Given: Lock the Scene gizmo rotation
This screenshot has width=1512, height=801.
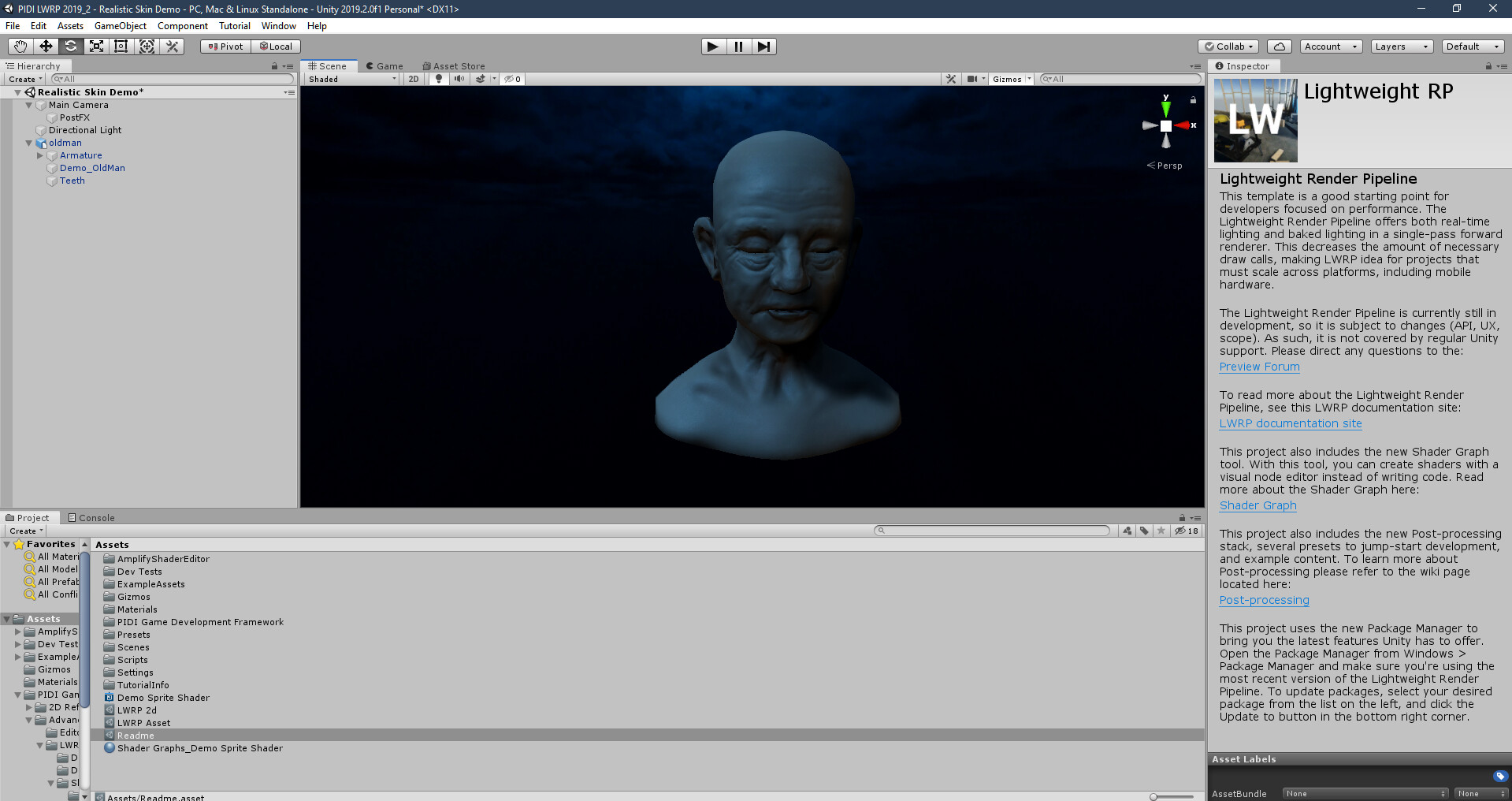Looking at the screenshot, I should 1193,100.
